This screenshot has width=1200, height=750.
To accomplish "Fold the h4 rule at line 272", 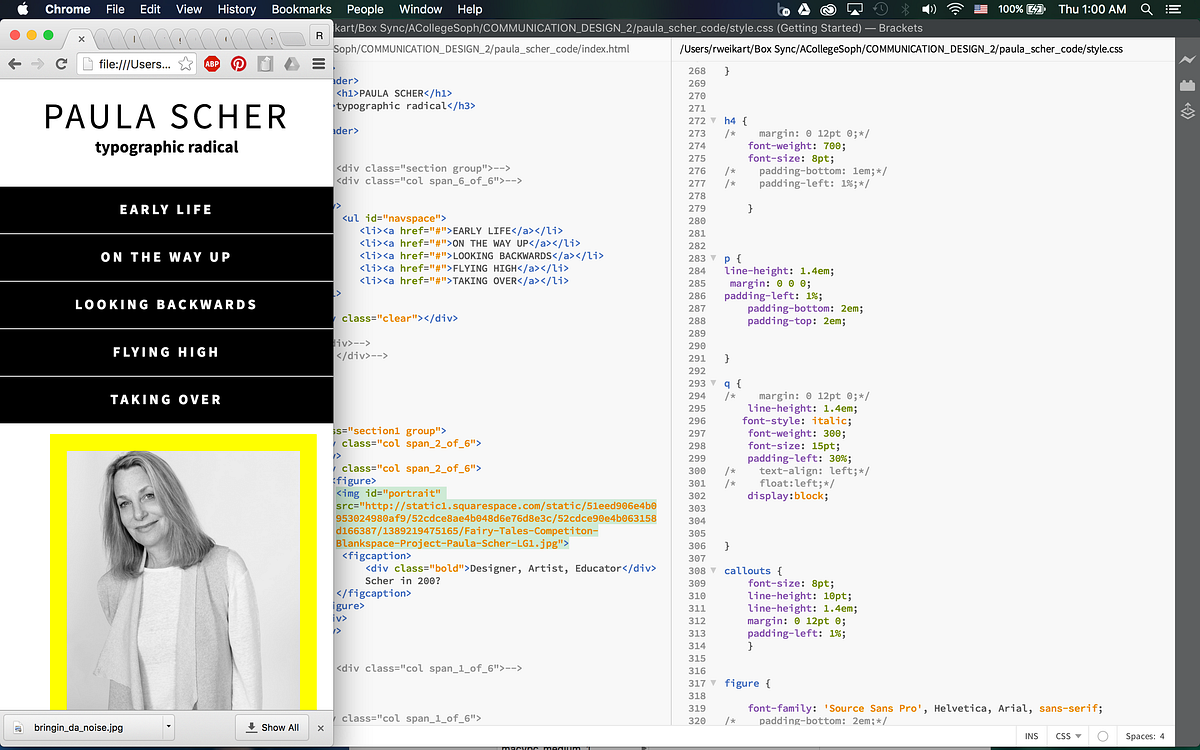I will 713,121.
